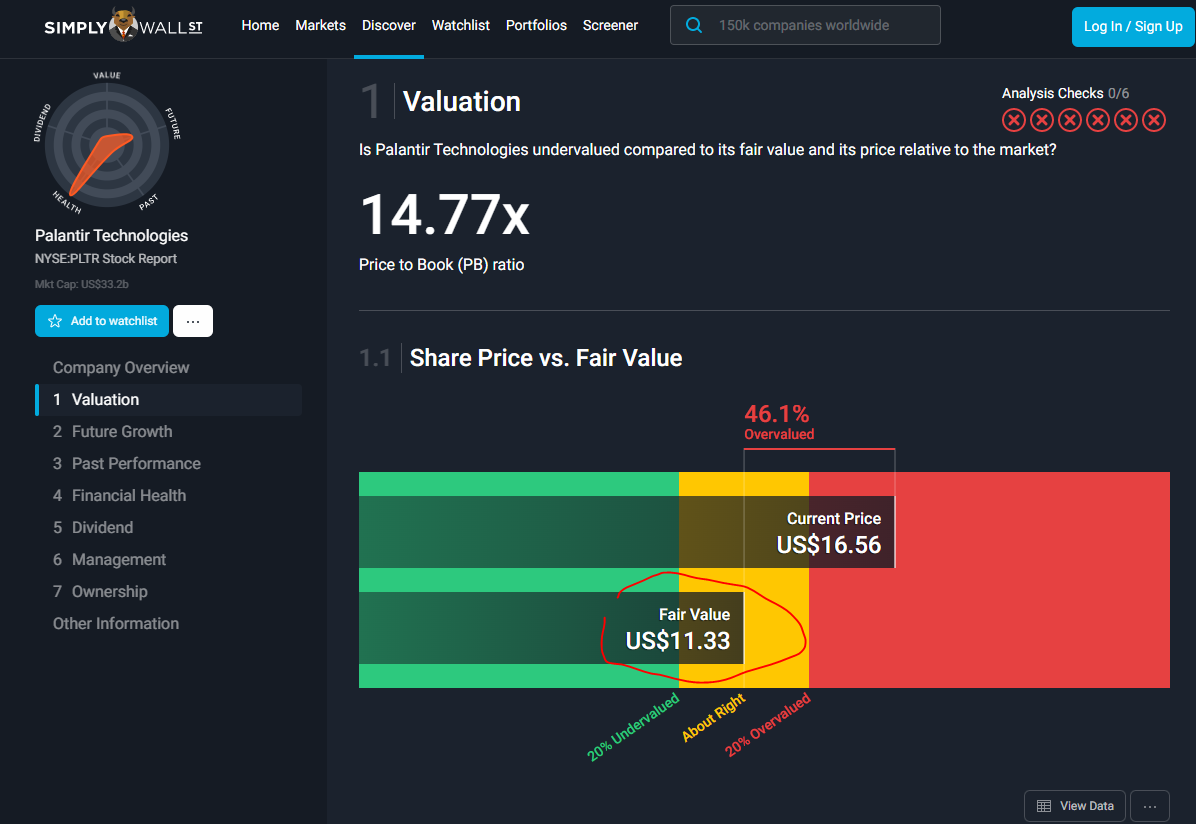Click the 14.77x ratio value
Screen dimensions: 1196x824
coord(445,215)
